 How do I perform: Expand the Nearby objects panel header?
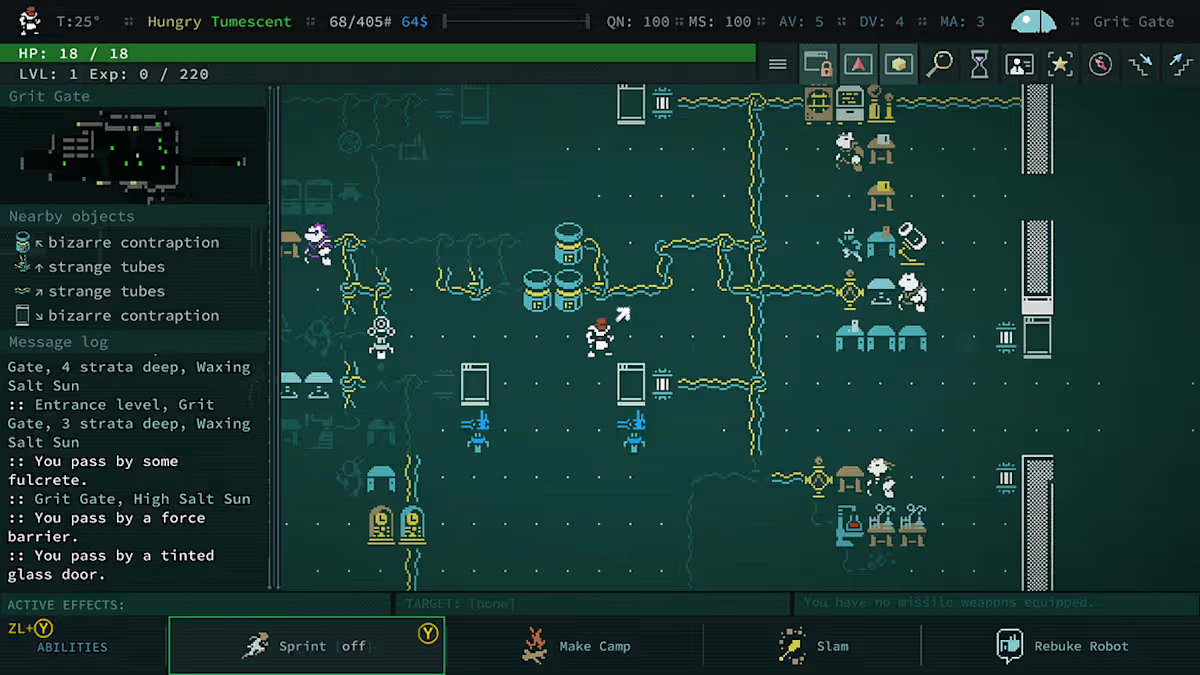tap(72, 216)
